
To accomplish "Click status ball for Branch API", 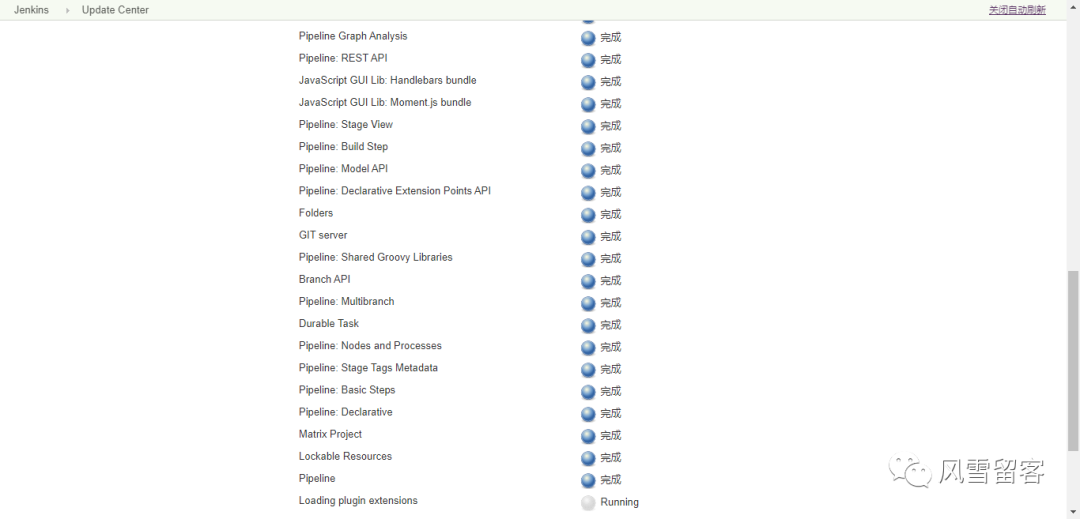I will (588, 281).
